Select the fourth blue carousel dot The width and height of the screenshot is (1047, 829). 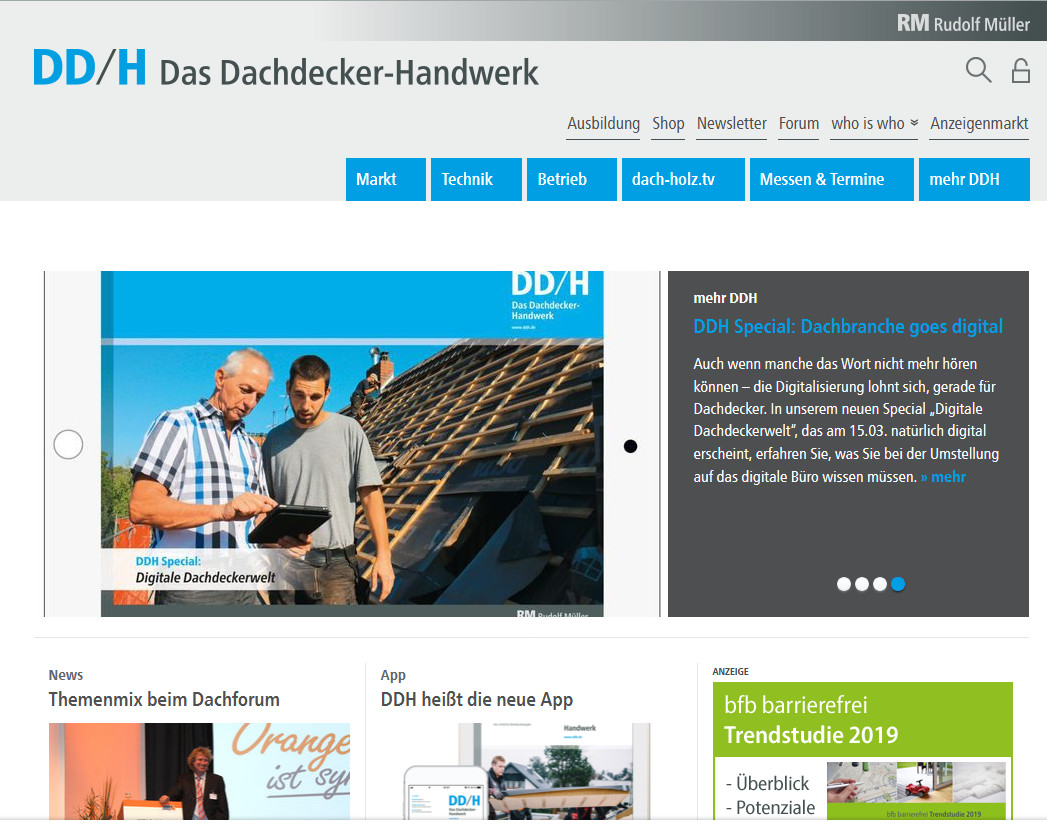898,584
